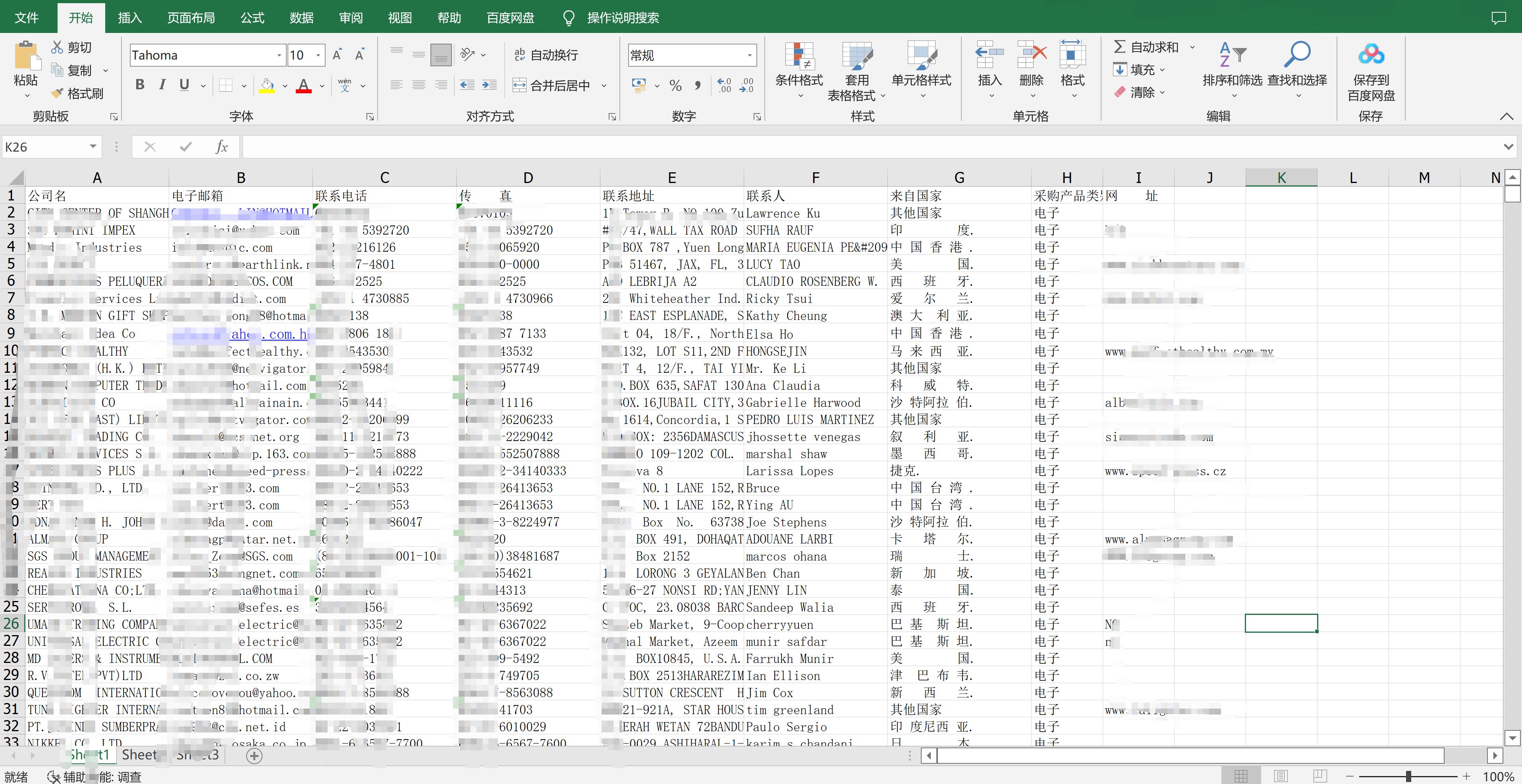Click the Insert Function fx button

coord(222,146)
